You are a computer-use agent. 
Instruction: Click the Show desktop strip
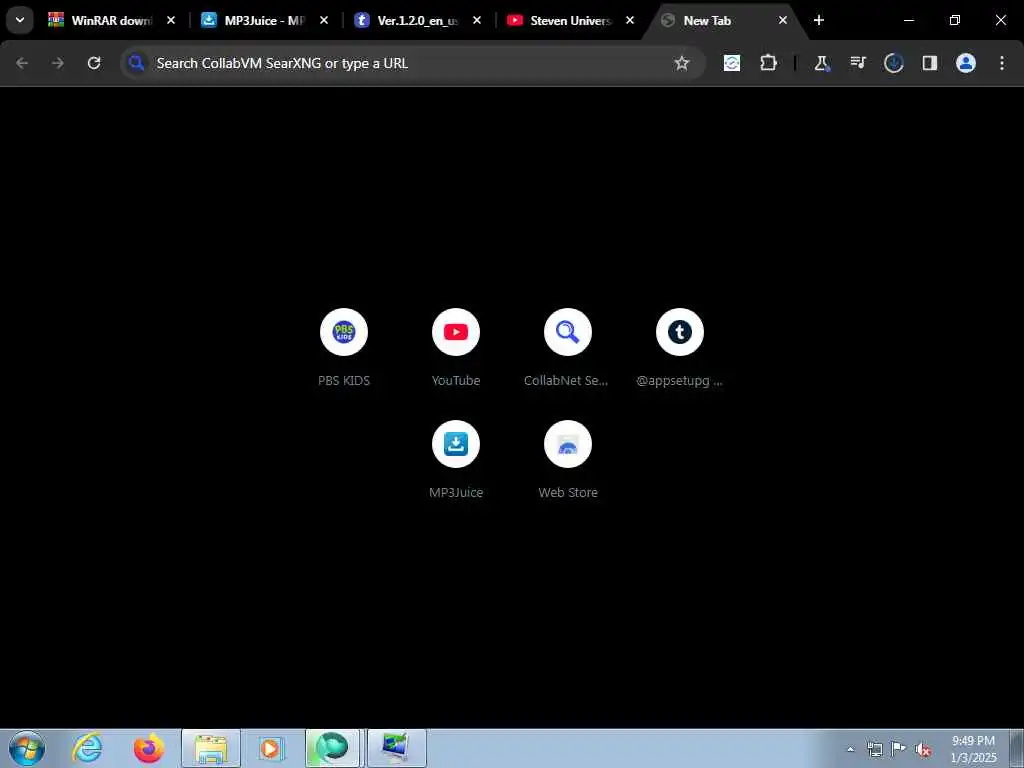(1017, 748)
